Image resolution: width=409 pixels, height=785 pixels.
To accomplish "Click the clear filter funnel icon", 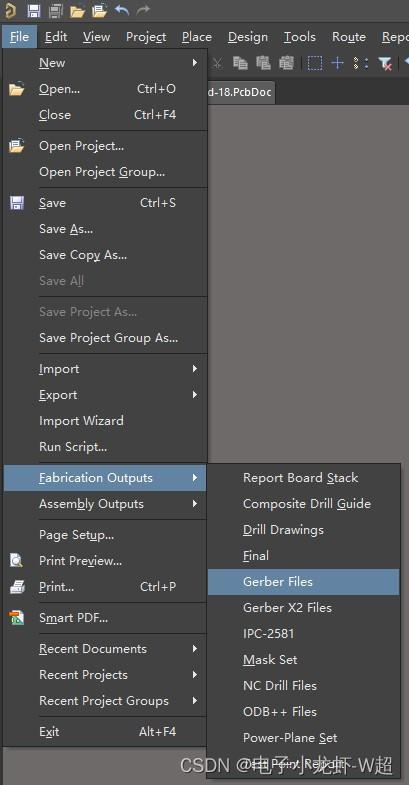I will [384, 63].
